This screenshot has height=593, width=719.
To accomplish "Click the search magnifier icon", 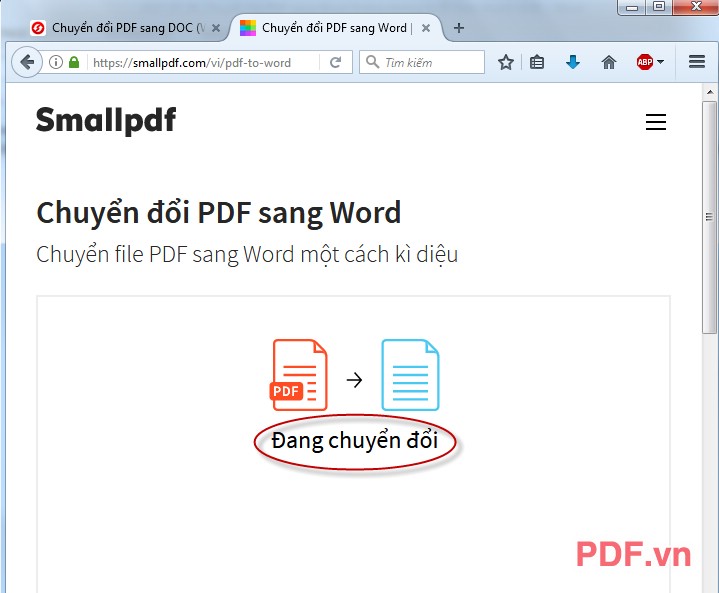I will 372,62.
